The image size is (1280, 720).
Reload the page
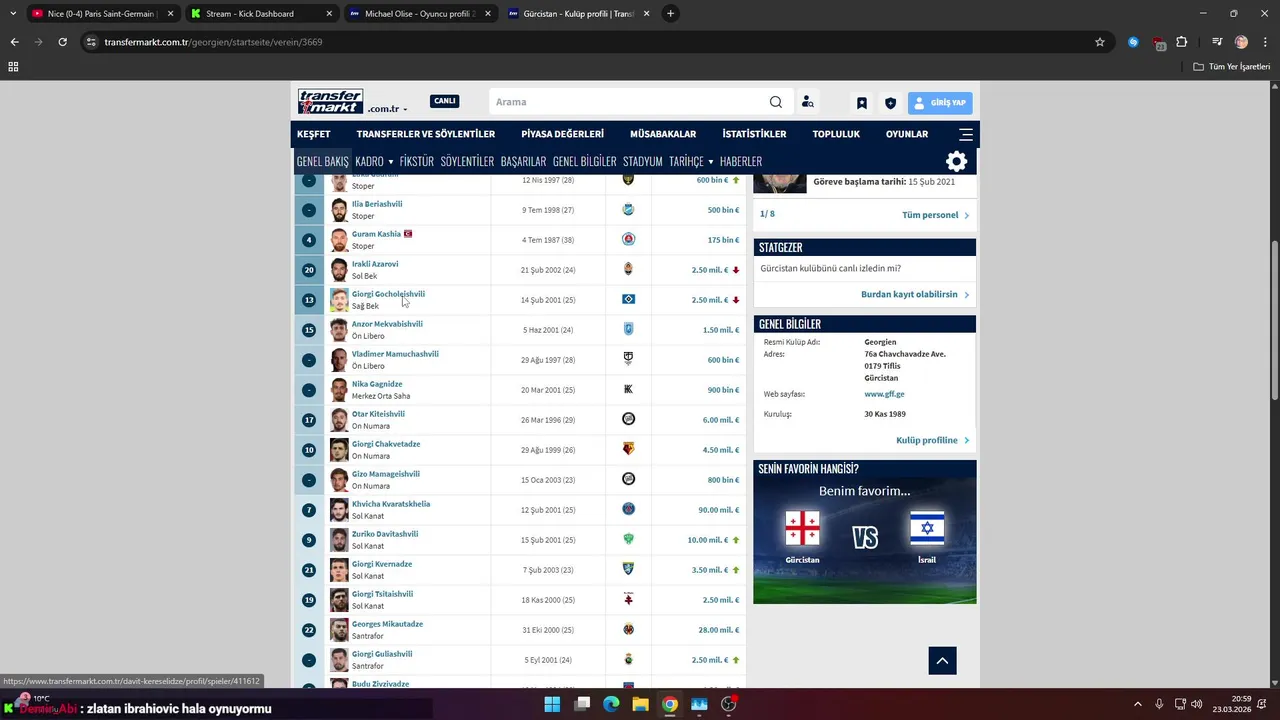point(62,42)
